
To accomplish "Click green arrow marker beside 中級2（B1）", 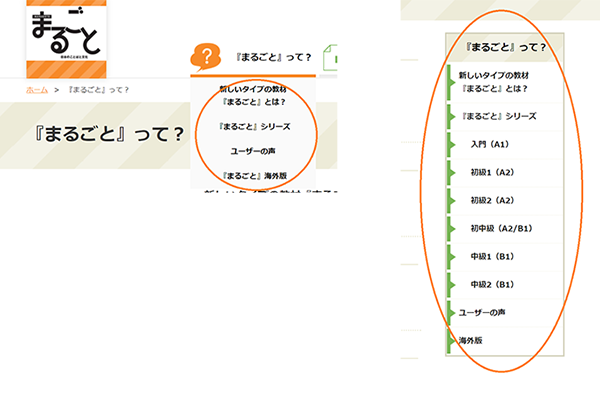I will pyautogui.click(x=452, y=285).
